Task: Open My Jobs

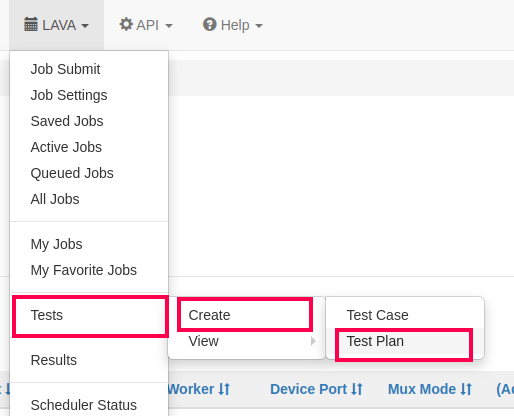Action: [x=89, y=244]
